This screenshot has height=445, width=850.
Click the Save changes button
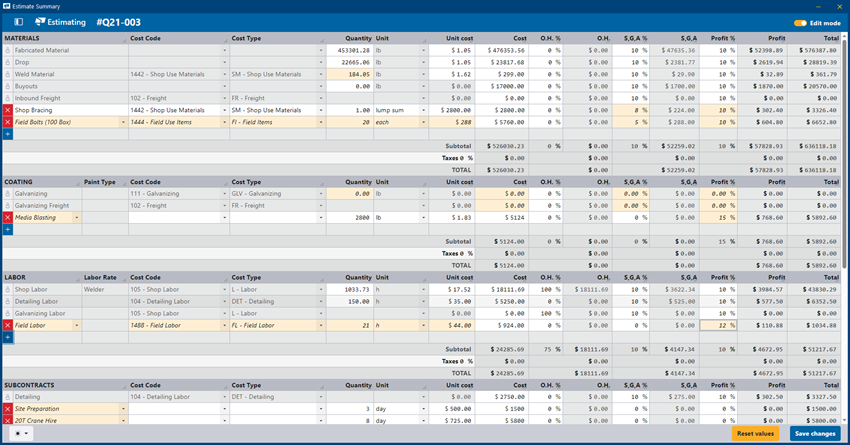(x=816, y=434)
